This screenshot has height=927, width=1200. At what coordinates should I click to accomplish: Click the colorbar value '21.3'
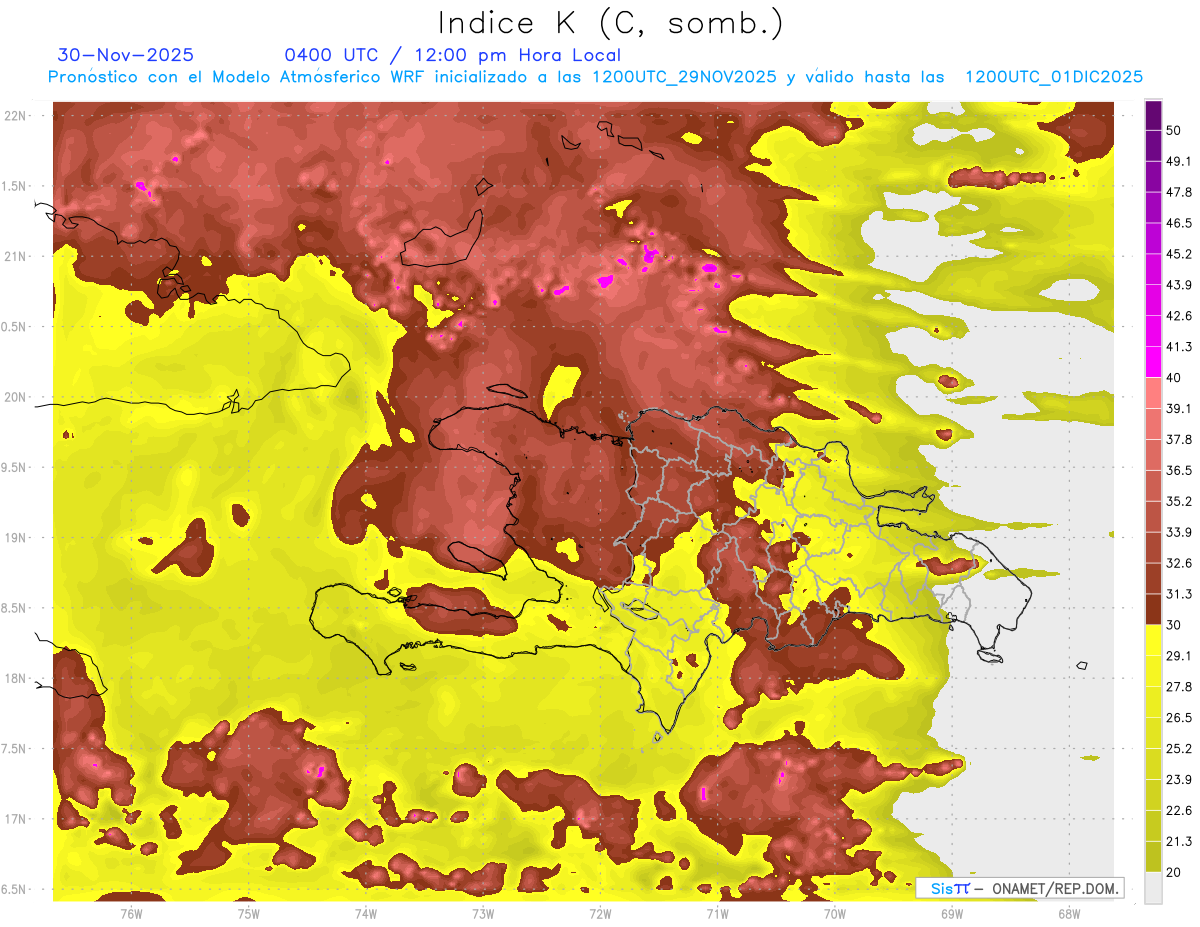click(x=1179, y=842)
